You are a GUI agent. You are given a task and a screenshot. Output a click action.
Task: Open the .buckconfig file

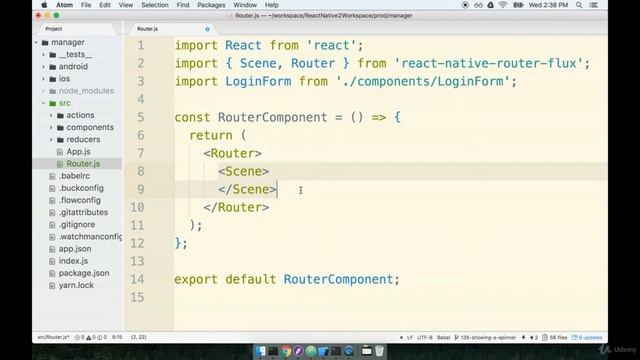click(81, 188)
